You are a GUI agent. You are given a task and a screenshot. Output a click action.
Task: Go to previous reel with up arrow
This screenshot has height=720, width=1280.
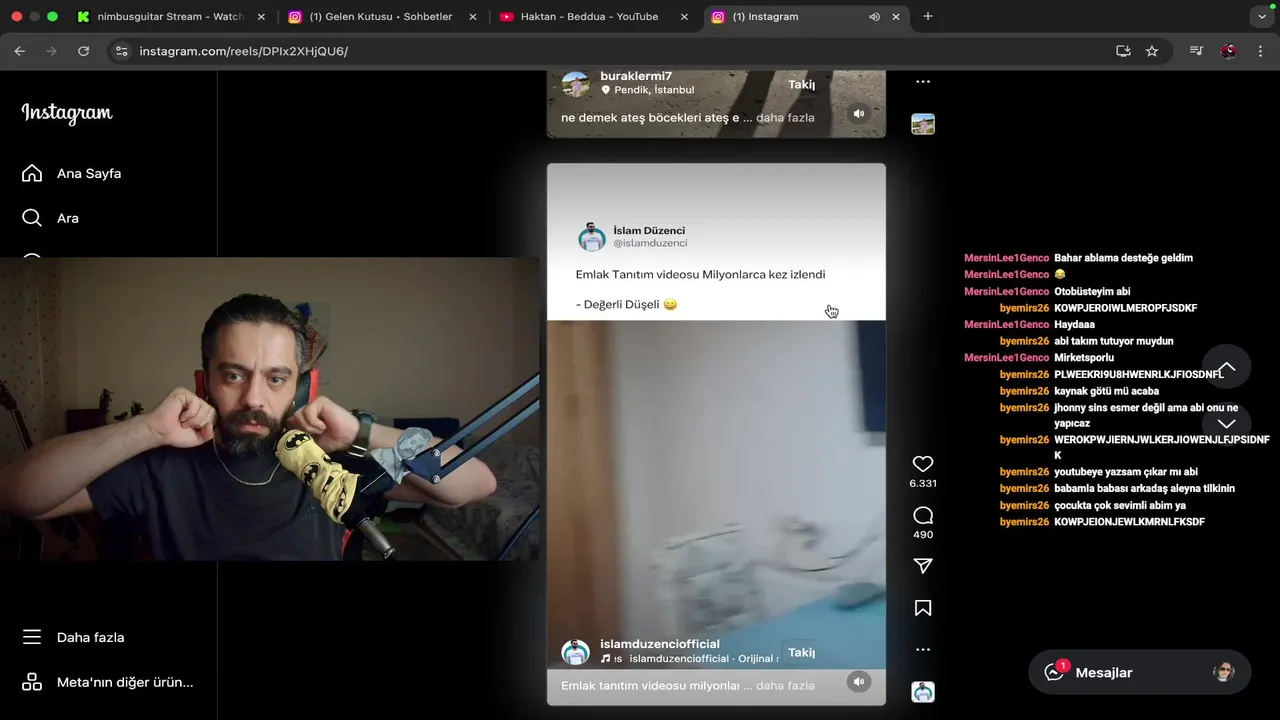click(1226, 367)
